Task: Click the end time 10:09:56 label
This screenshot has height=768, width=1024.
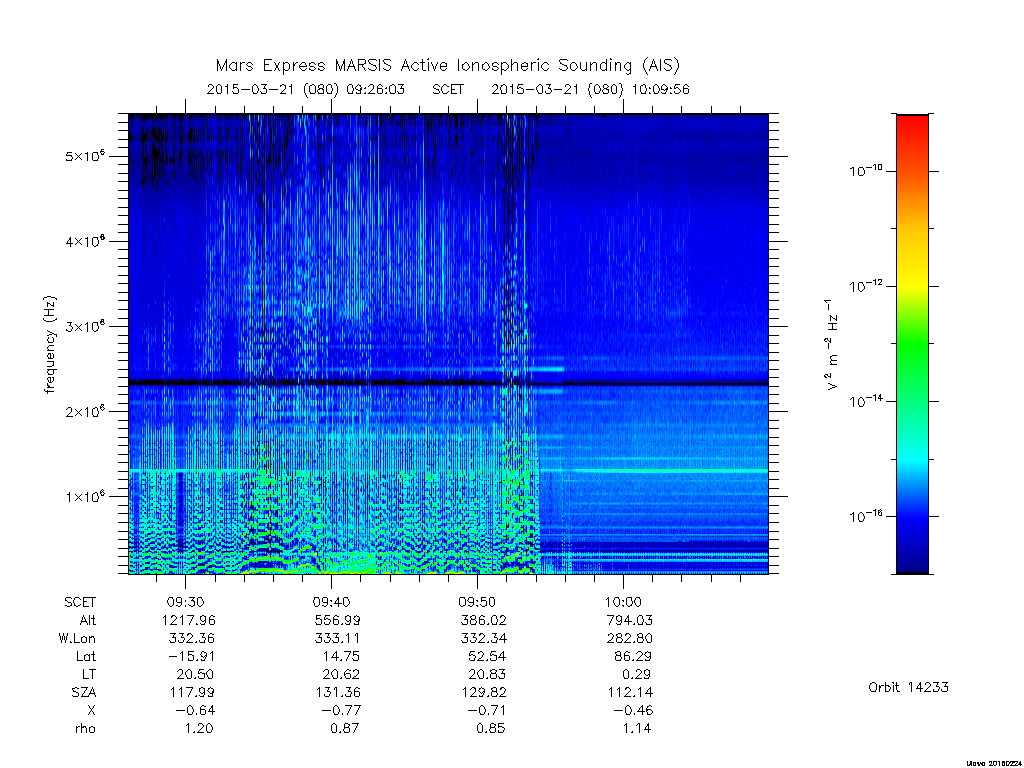Action: click(660, 89)
